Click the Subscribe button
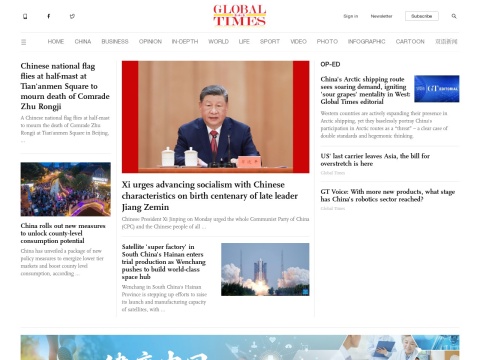This screenshot has width=480, height=360. (422, 16)
